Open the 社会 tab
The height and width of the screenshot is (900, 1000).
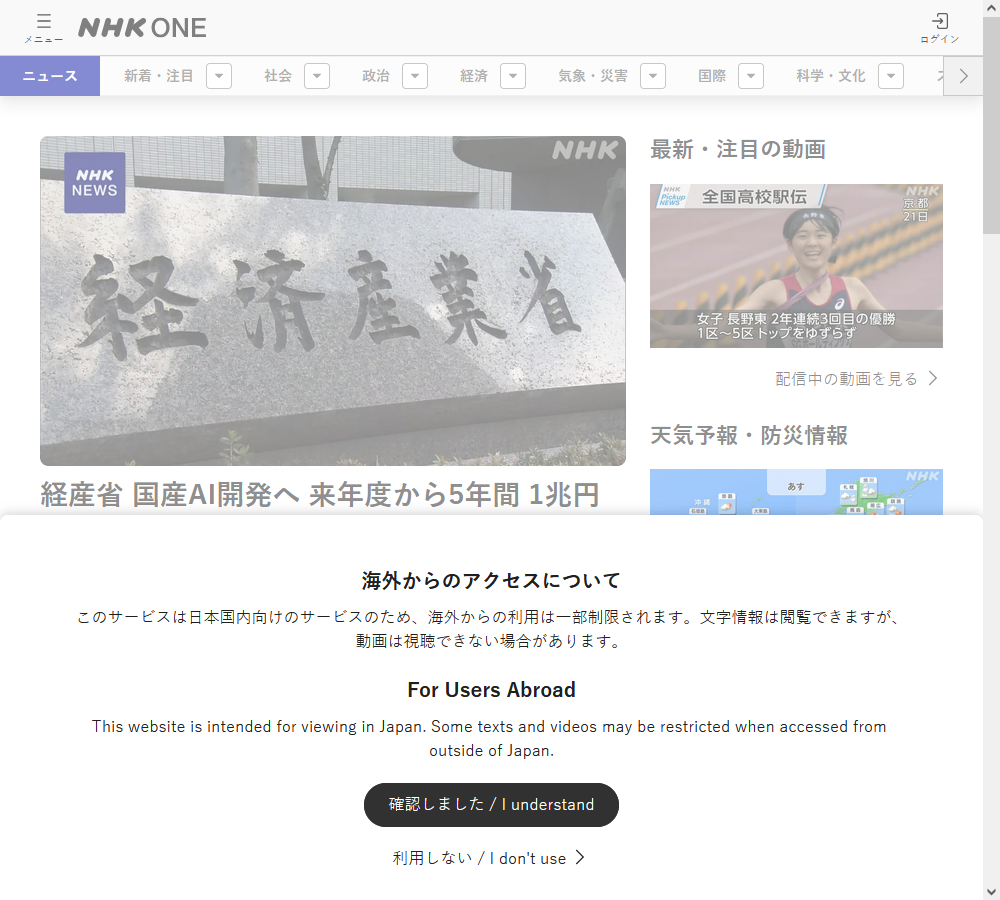pyautogui.click(x=277, y=76)
